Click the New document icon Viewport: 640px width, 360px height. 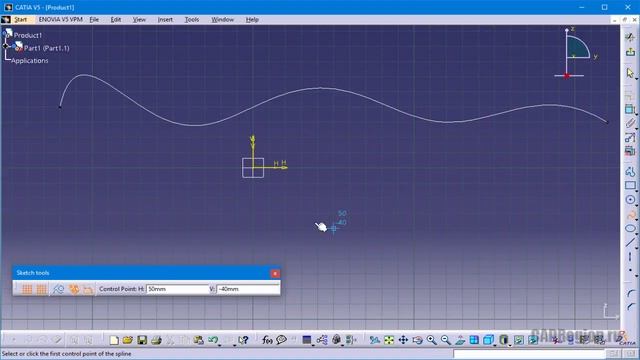click(x=114, y=340)
